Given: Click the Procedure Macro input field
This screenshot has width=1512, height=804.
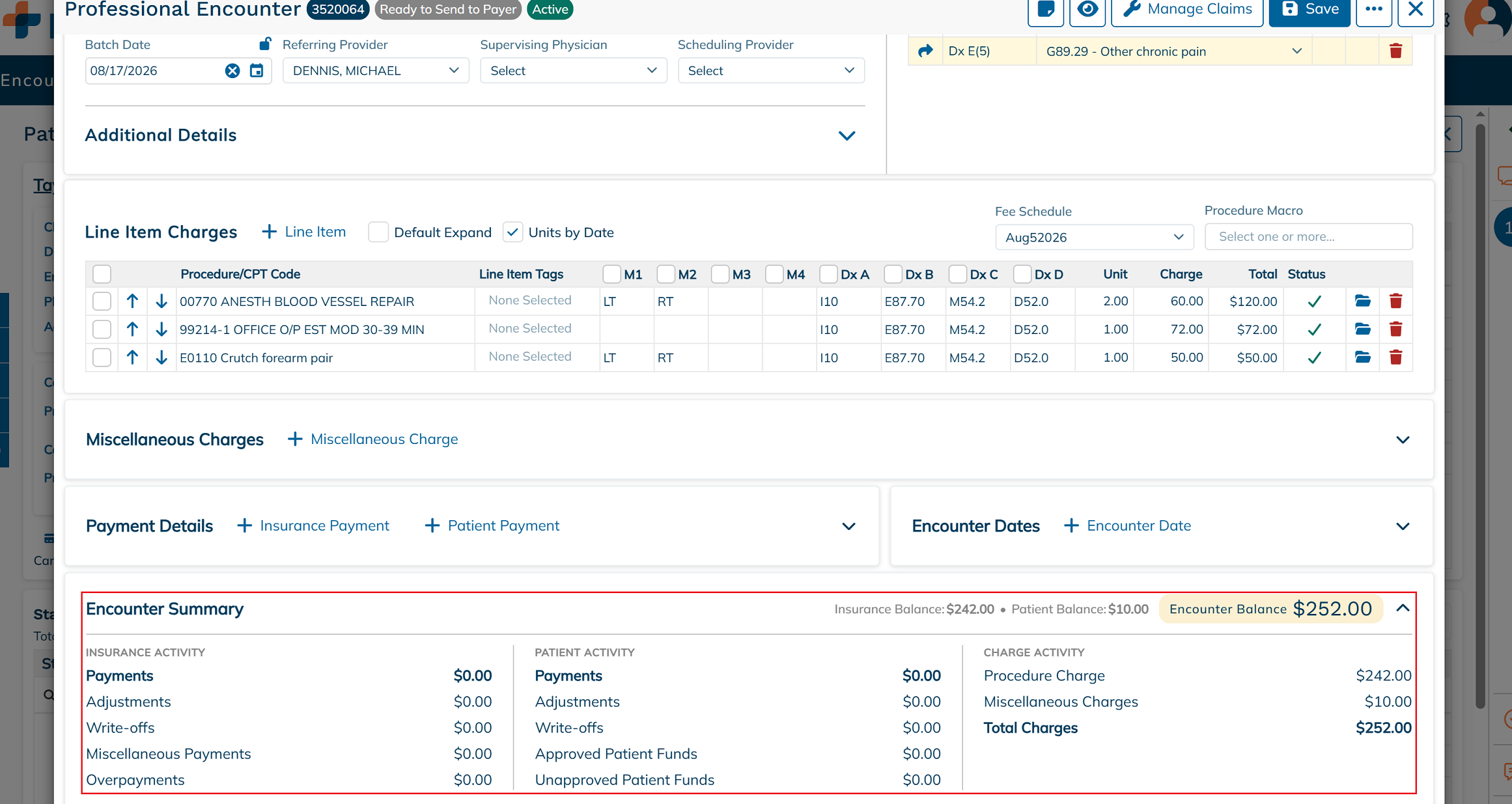Looking at the screenshot, I should (1308, 236).
